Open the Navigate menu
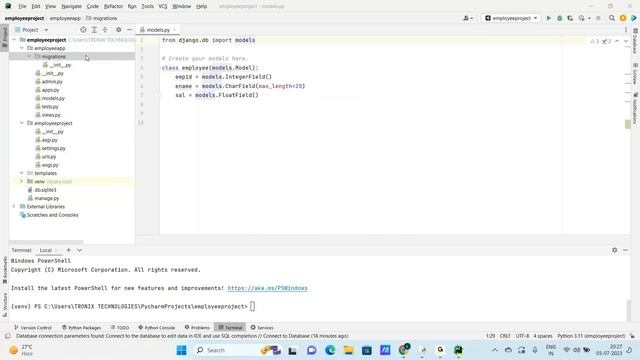The image size is (640, 360). [71, 6]
